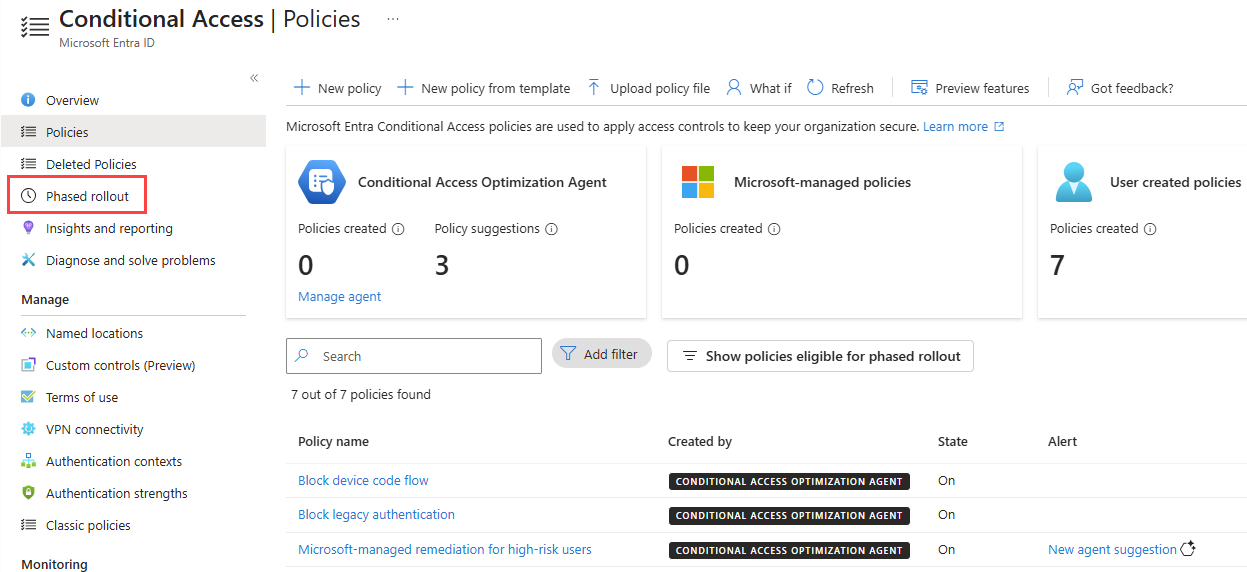Click the Manage agent link

[x=339, y=297]
